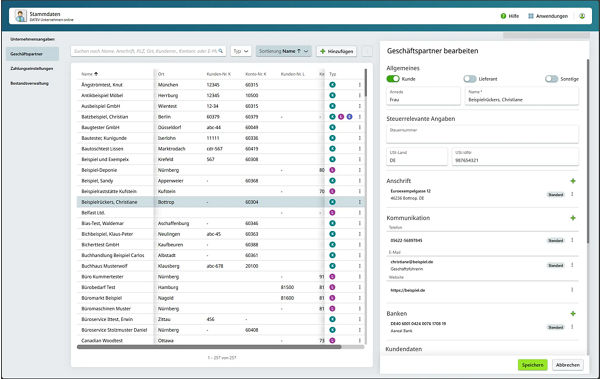Open the menu for the Telefon entry
Image resolution: width=600 pixels, height=379 pixels.
click(x=572, y=240)
